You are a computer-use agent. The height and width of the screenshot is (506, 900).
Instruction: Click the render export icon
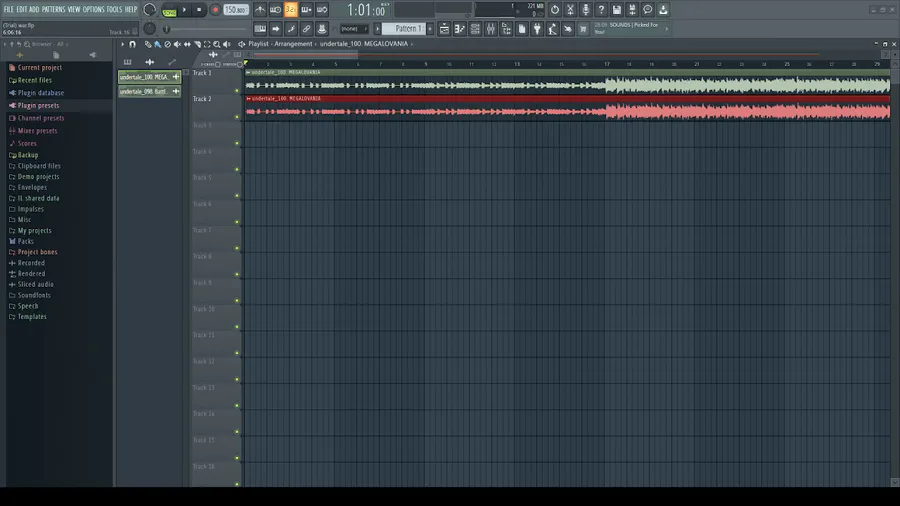(x=632, y=10)
